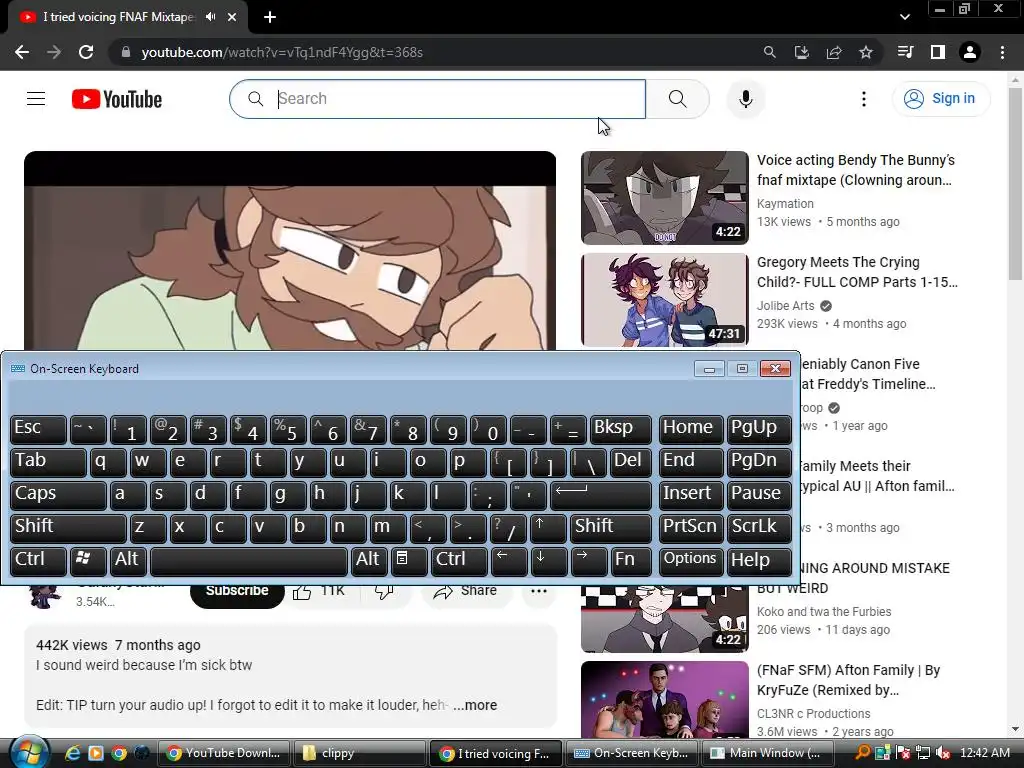Click the zoom magnifier icon in address bar

click(770, 52)
